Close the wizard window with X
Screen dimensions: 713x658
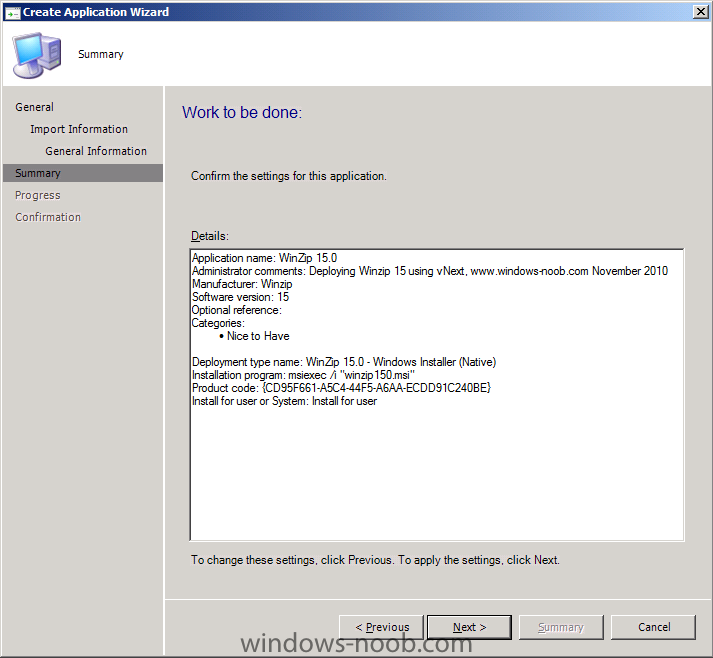pos(700,12)
